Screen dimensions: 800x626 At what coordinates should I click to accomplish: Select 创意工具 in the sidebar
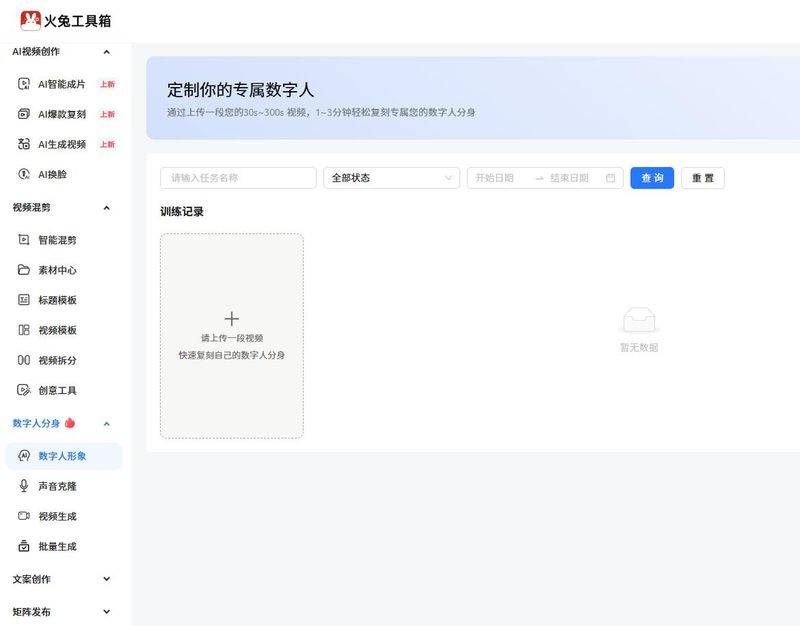tap(64, 390)
